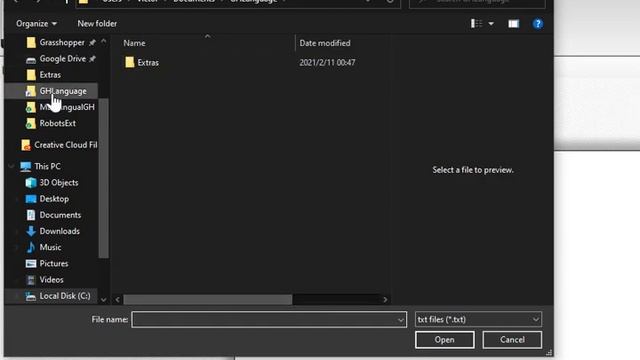Click the New folder button
The width and height of the screenshot is (640, 360).
click(x=97, y=24)
